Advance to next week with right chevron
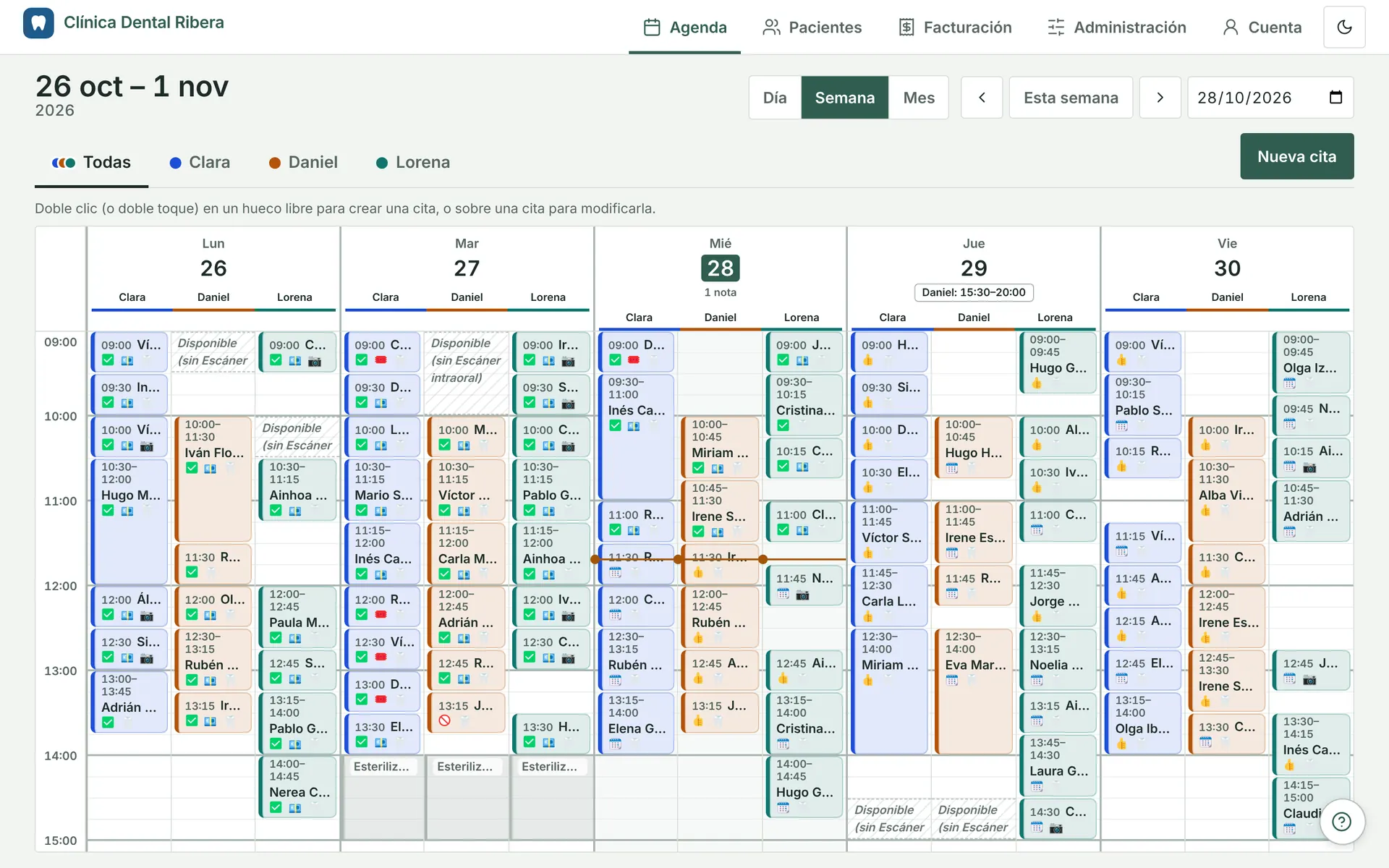 1160,98
